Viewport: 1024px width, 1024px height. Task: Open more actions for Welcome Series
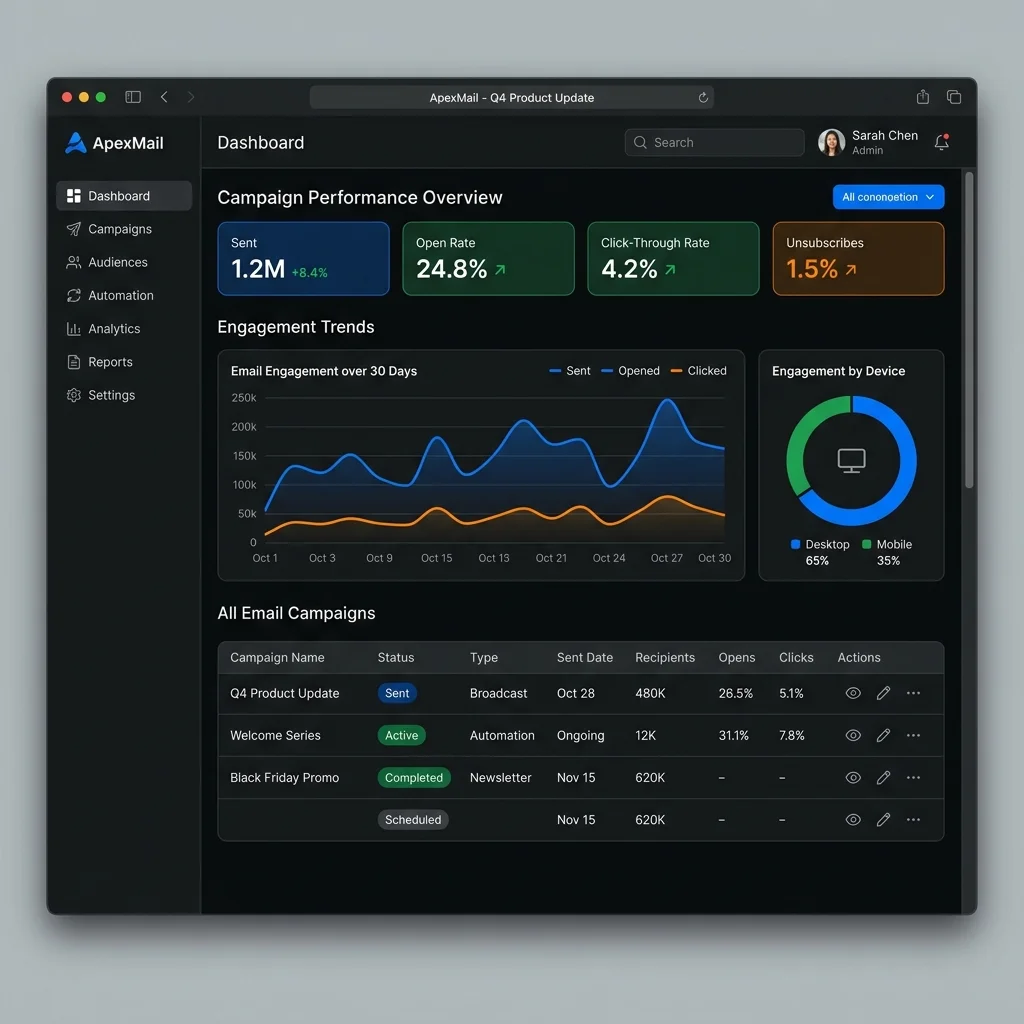coord(913,735)
